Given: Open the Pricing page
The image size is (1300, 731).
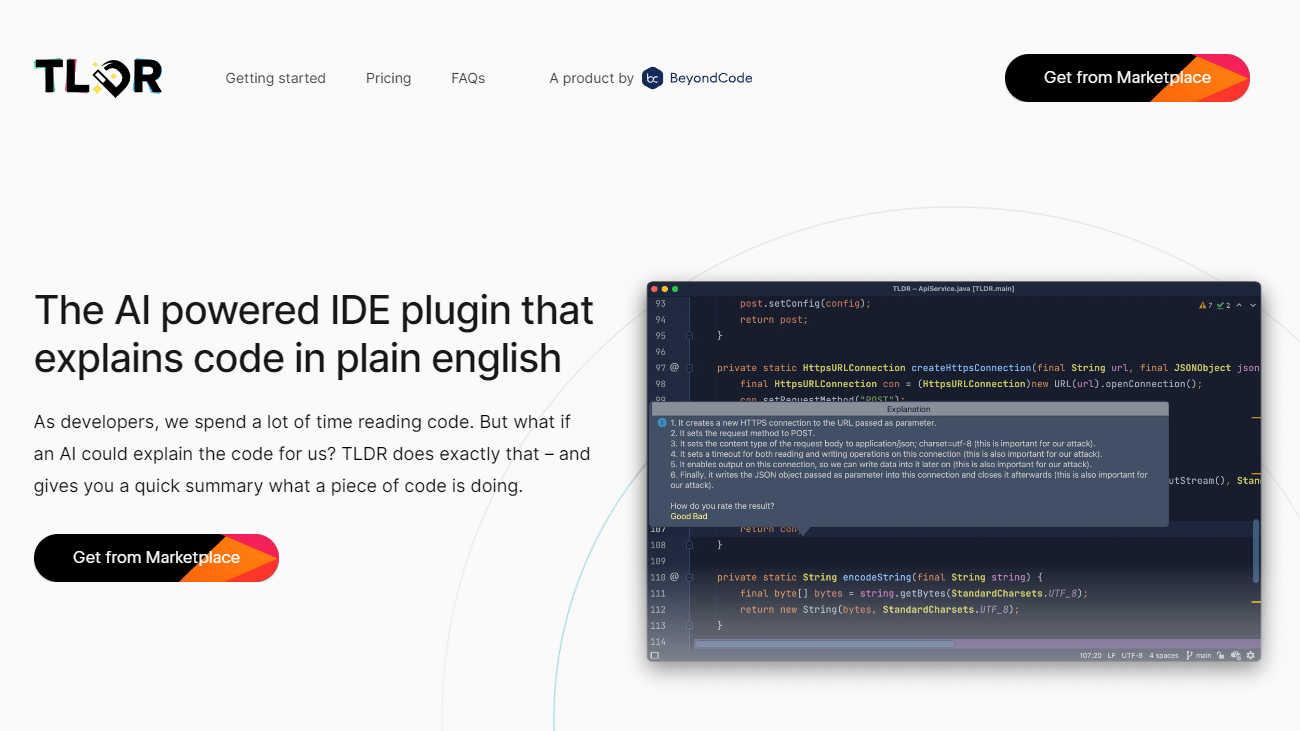Looking at the screenshot, I should pos(388,78).
